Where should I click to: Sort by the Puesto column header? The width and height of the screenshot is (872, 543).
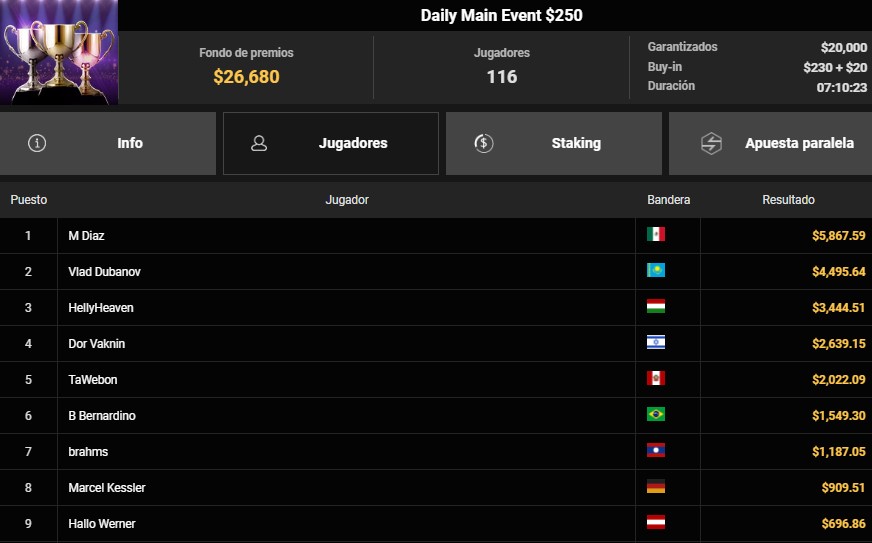tap(29, 200)
